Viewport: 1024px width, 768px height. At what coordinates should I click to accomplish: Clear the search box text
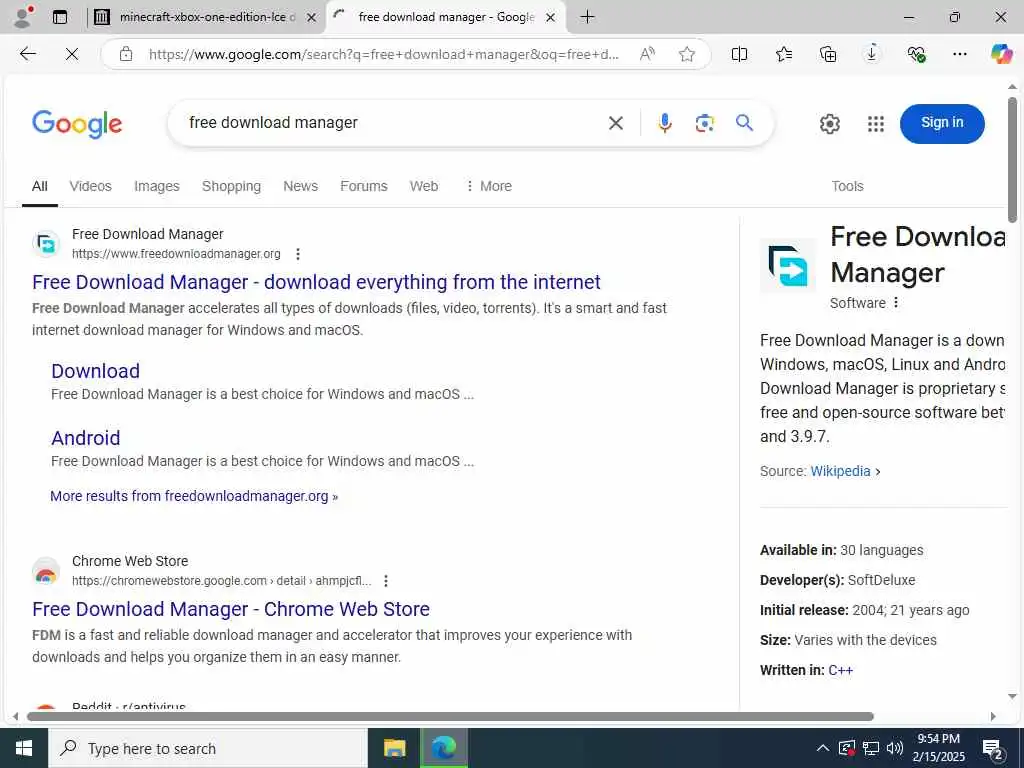point(615,123)
